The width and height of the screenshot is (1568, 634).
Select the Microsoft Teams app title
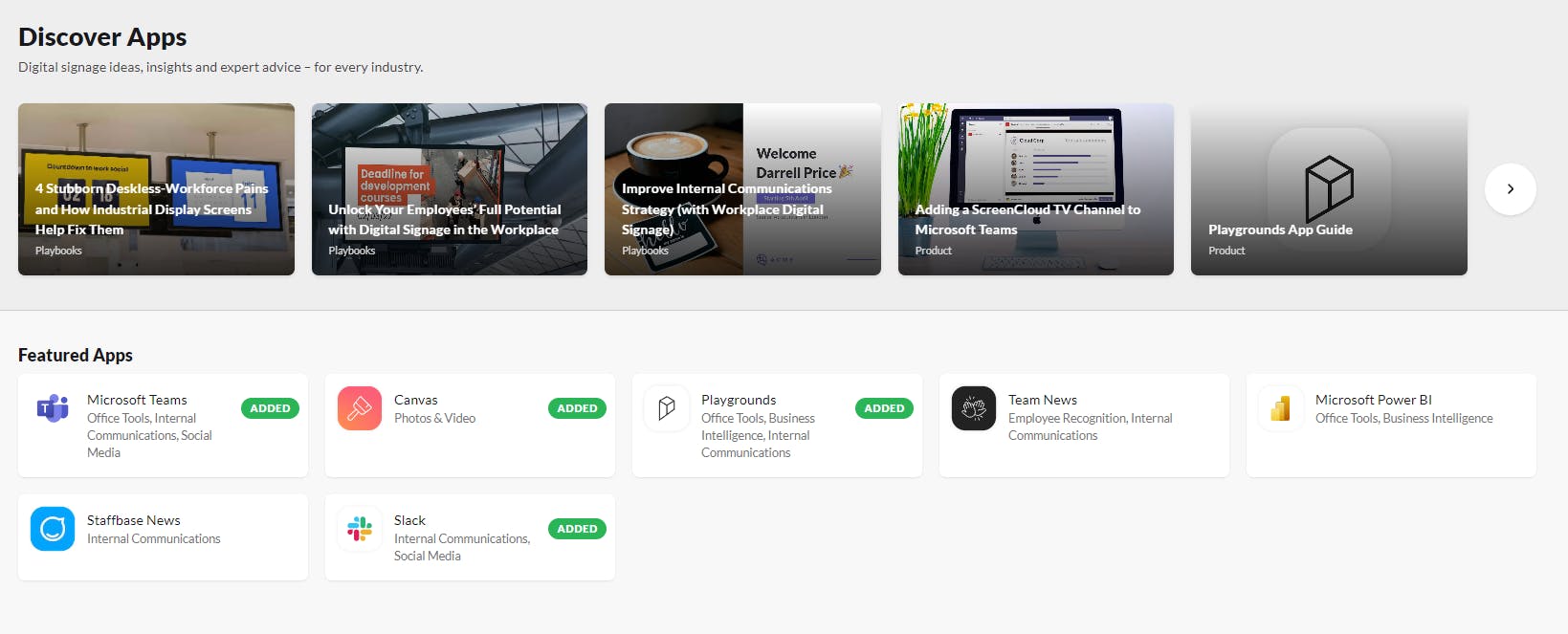[x=137, y=400]
